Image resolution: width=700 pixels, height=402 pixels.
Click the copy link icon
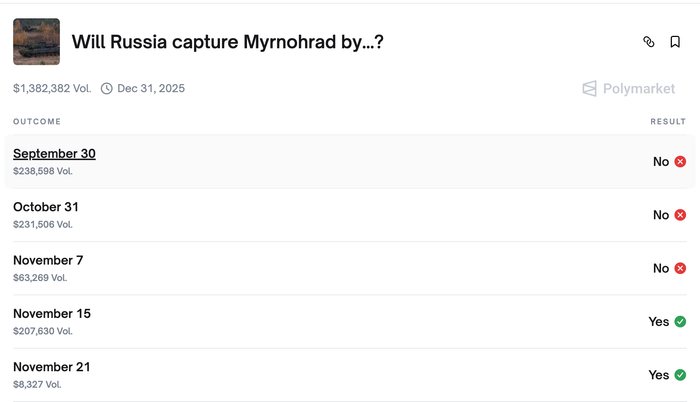(x=648, y=42)
